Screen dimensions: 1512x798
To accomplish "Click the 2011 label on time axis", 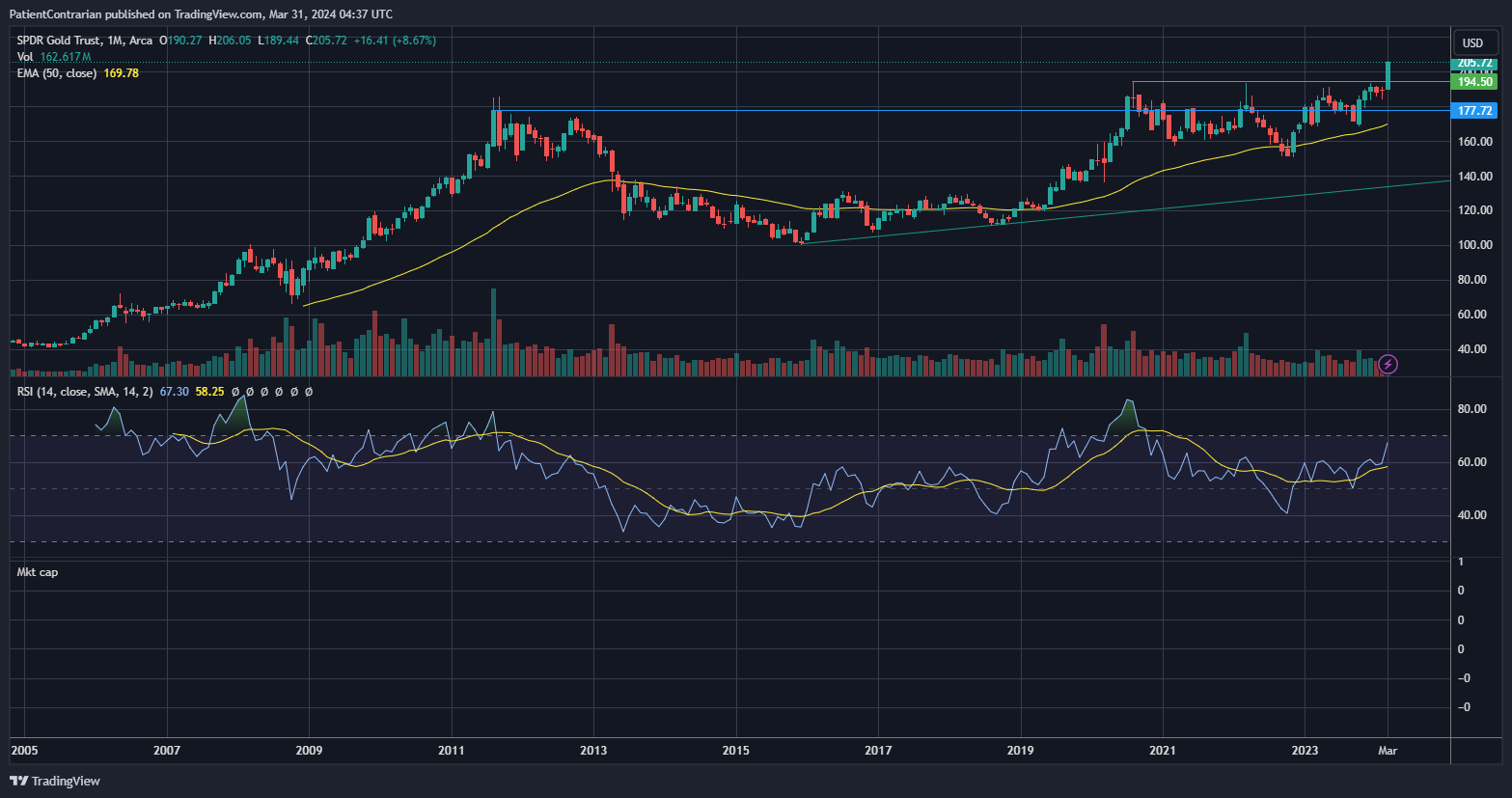I will 452,750.
